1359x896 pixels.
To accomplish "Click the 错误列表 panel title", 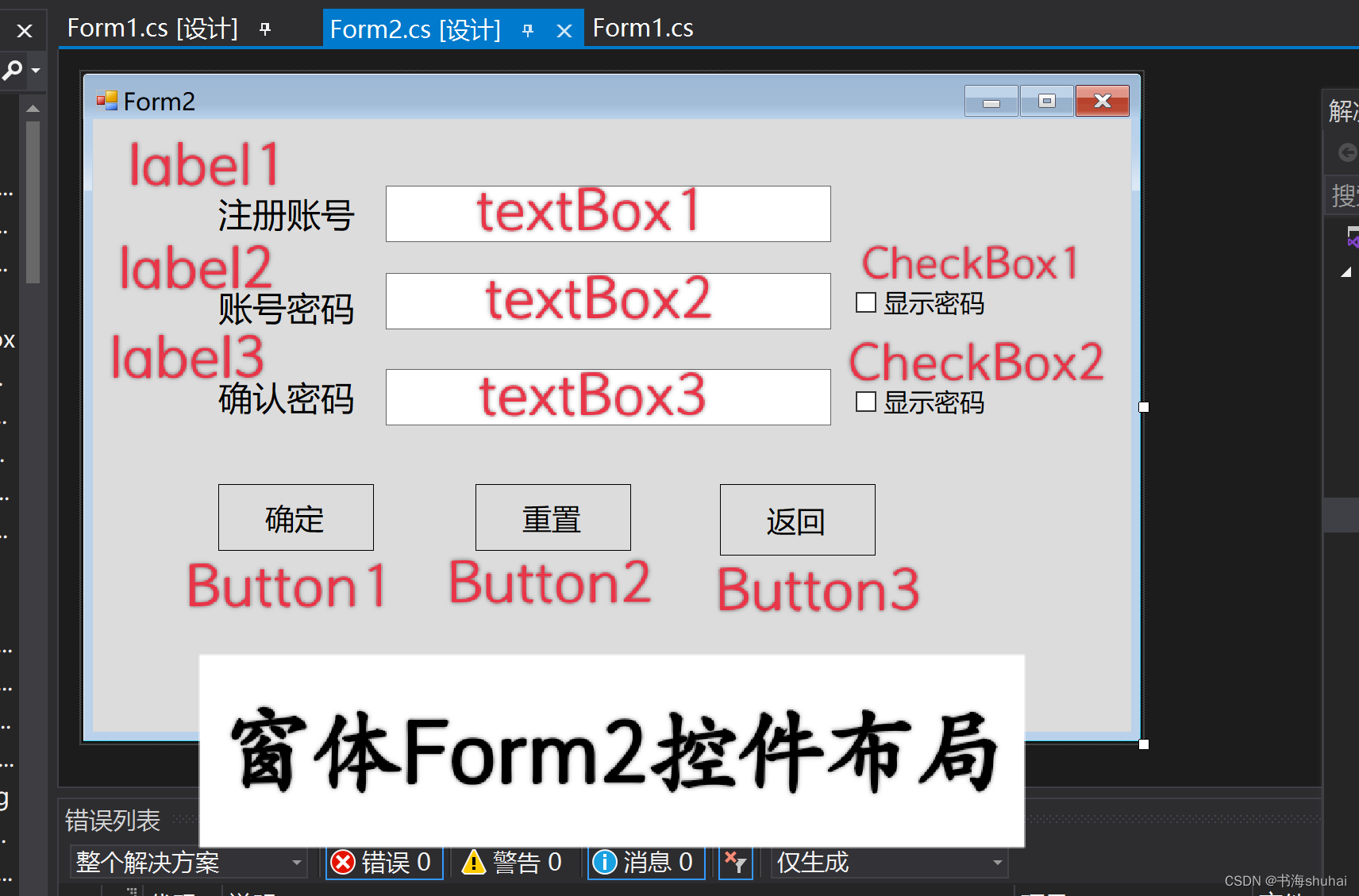I will coord(113,820).
